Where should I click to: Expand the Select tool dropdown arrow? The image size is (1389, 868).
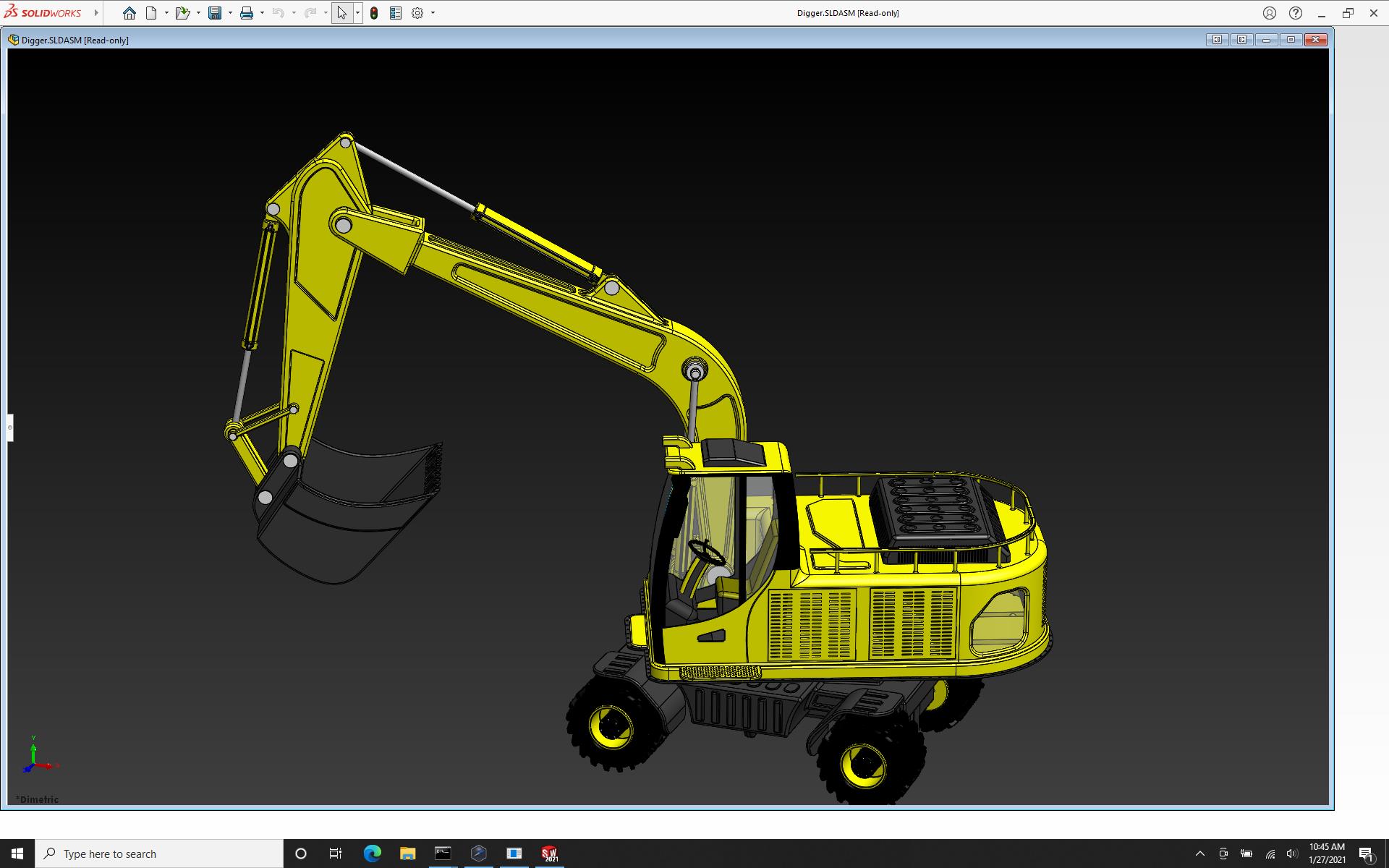357,13
